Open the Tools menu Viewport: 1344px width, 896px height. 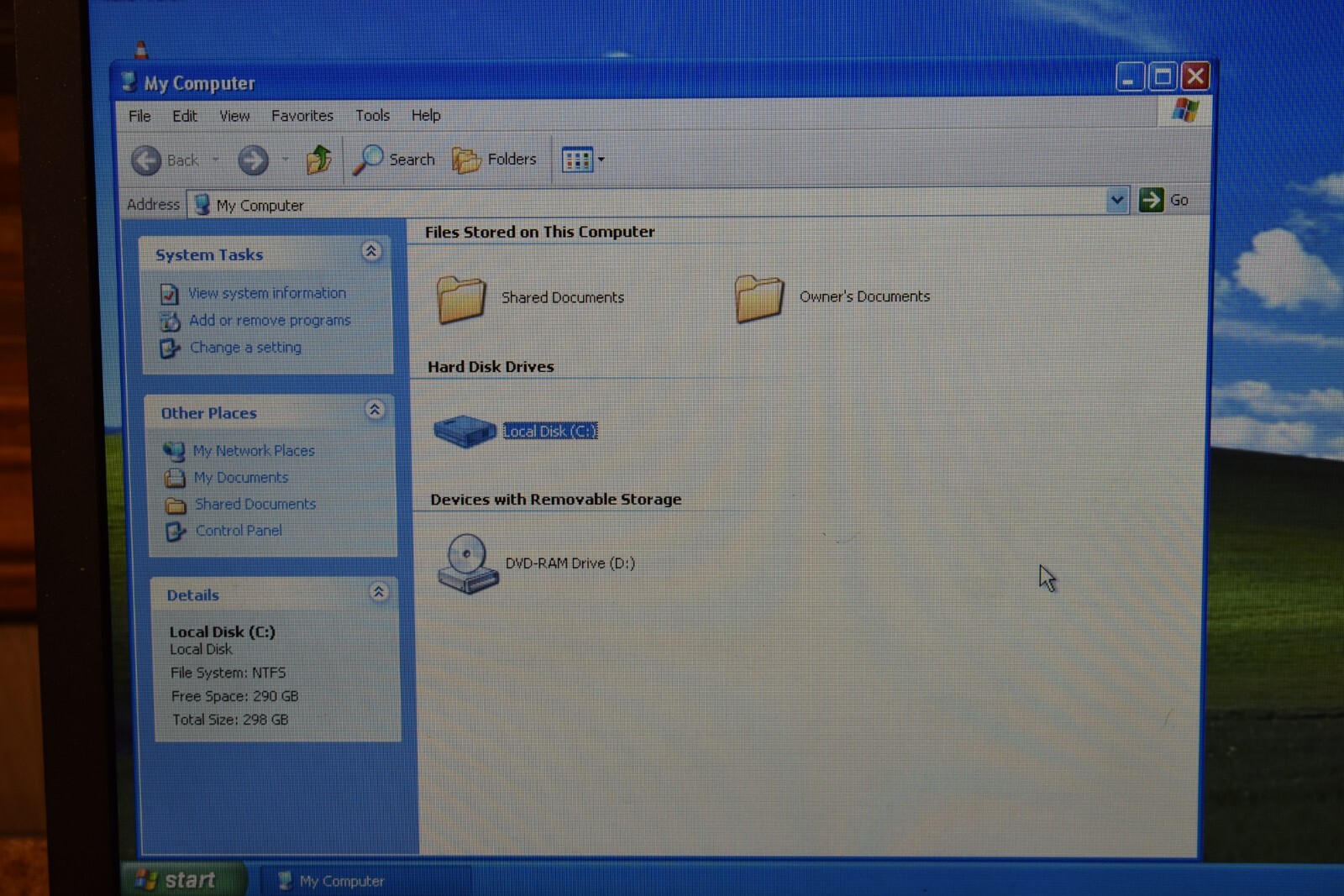click(372, 115)
